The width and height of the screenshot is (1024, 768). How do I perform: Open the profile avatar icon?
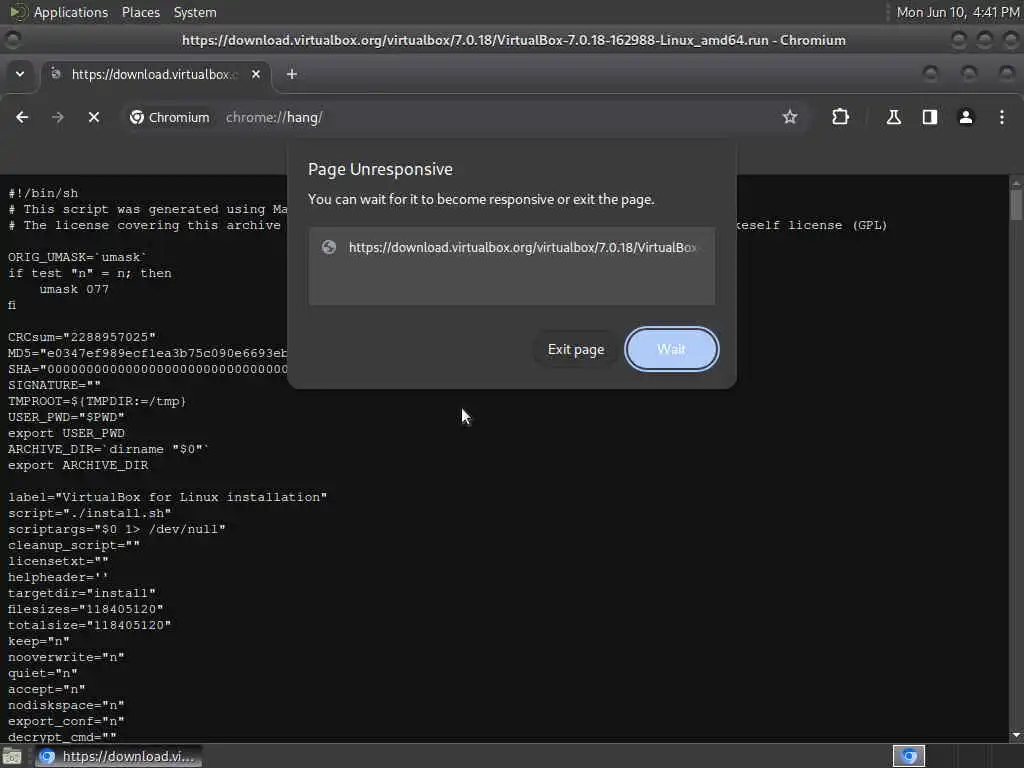coord(965,117)
